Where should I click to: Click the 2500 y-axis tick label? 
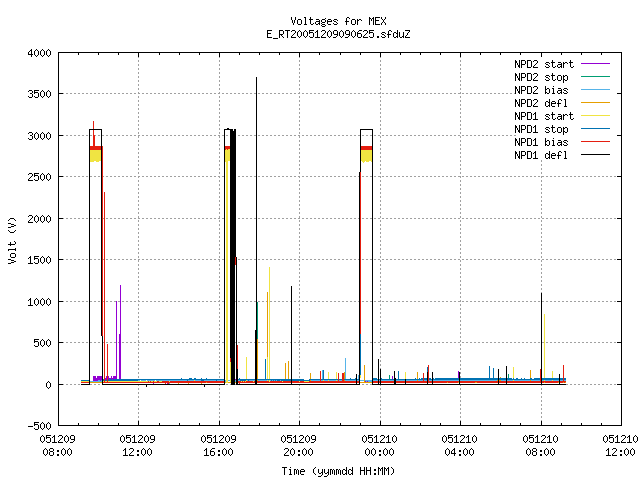click(39, 177)
